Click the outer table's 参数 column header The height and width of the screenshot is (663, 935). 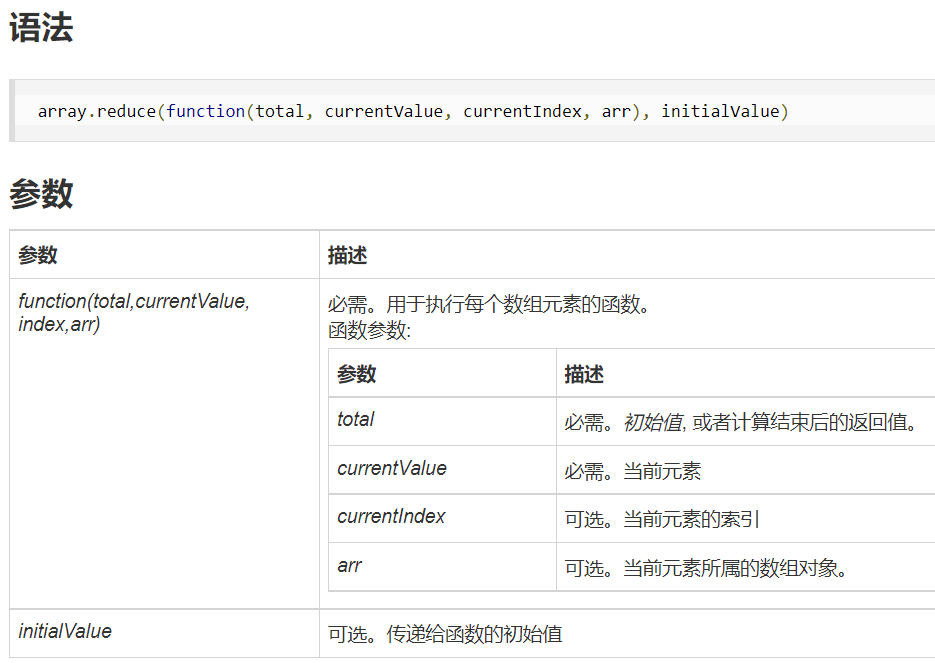click(38, 255)
